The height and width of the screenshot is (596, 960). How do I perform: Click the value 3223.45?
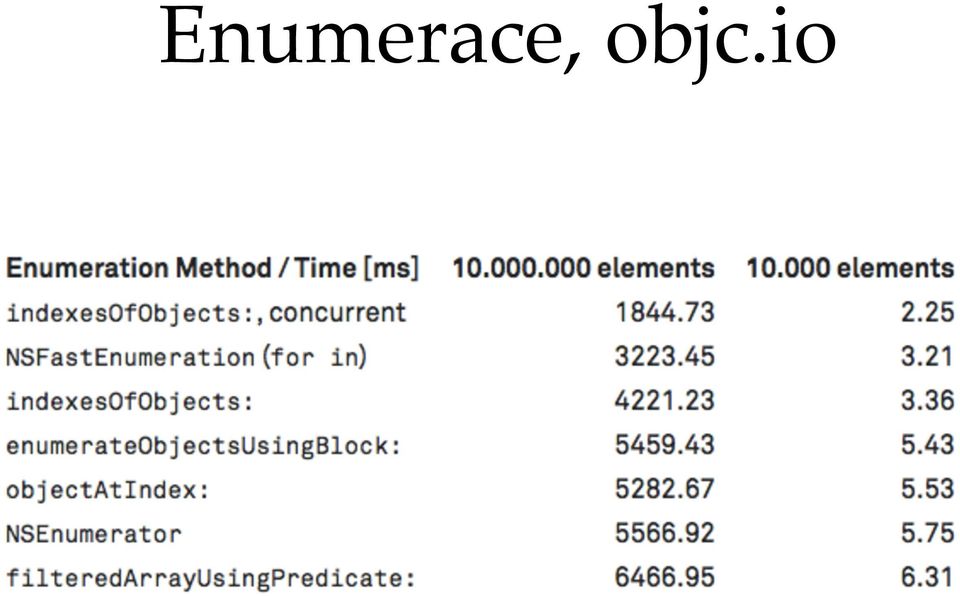(x=664, y=356)
